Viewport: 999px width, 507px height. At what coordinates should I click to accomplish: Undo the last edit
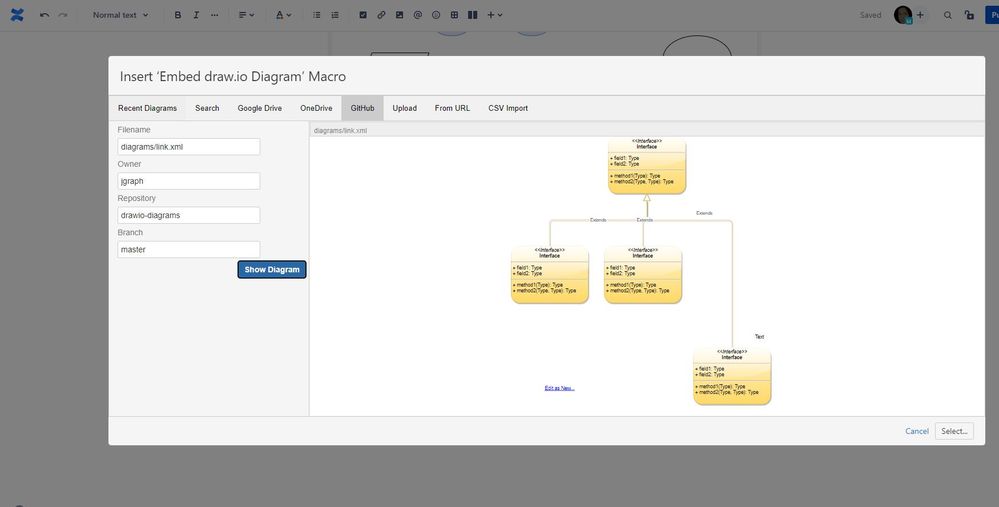44,15
